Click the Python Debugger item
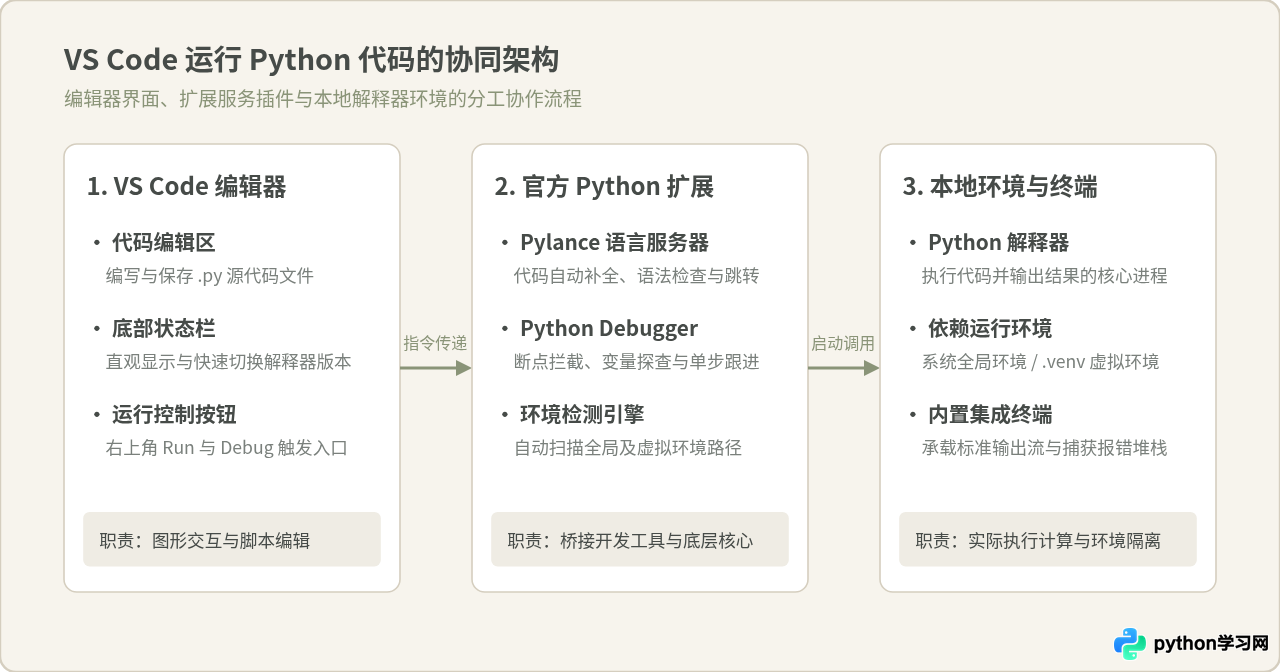 [x=609, y=328]
